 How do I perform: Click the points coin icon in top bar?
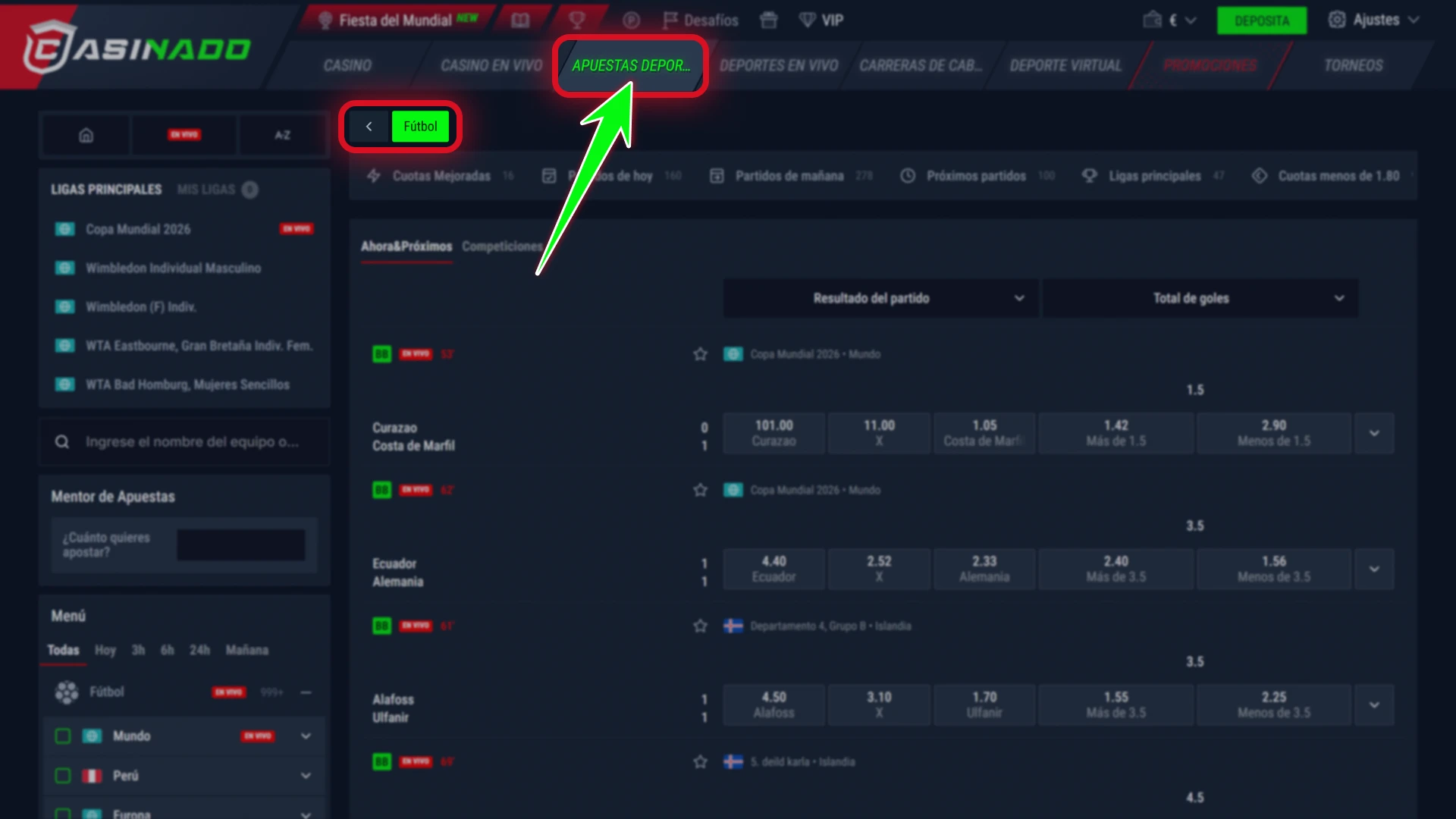(x=631, y=20)
